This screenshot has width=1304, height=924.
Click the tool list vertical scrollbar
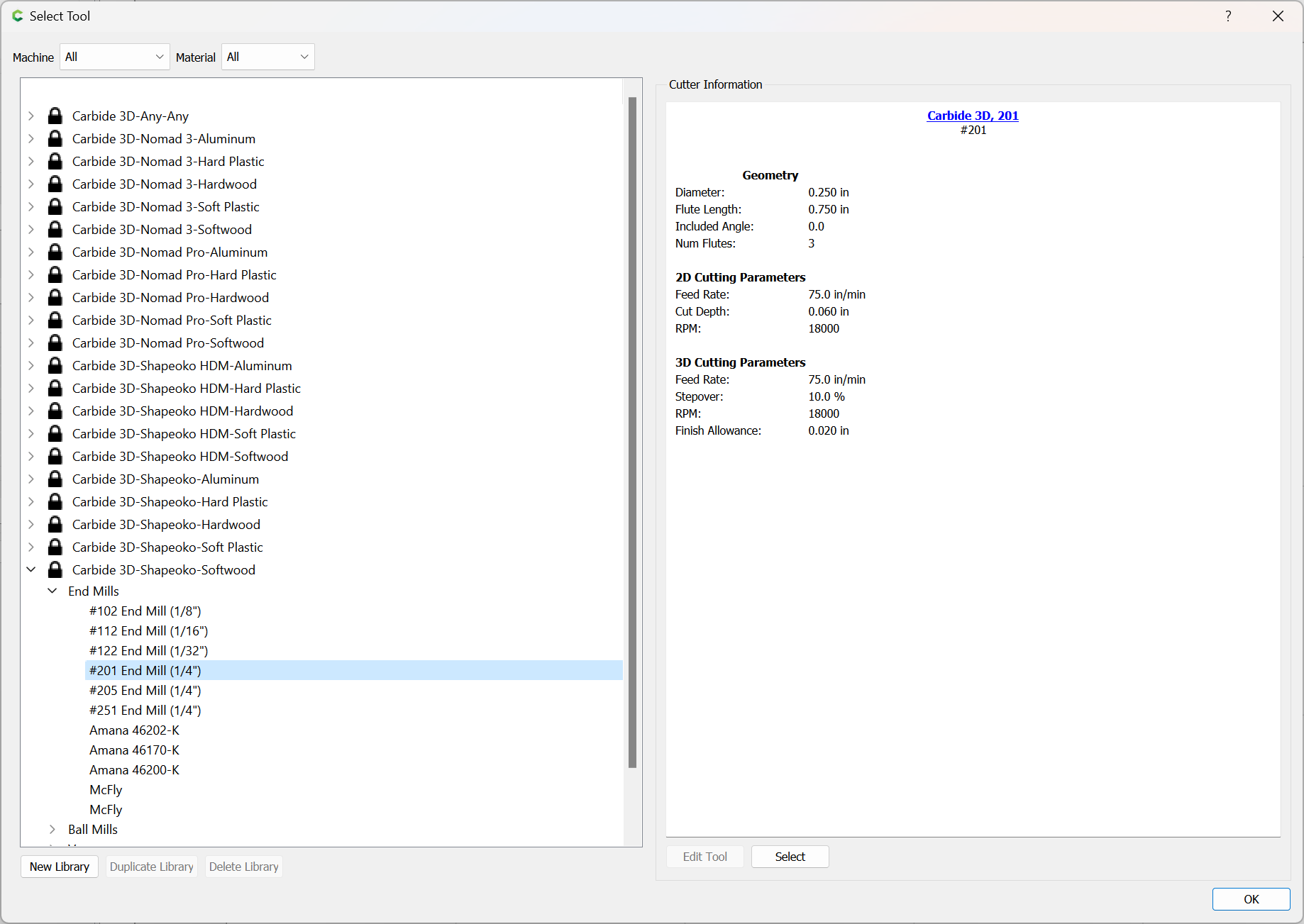tap(632, 433)
